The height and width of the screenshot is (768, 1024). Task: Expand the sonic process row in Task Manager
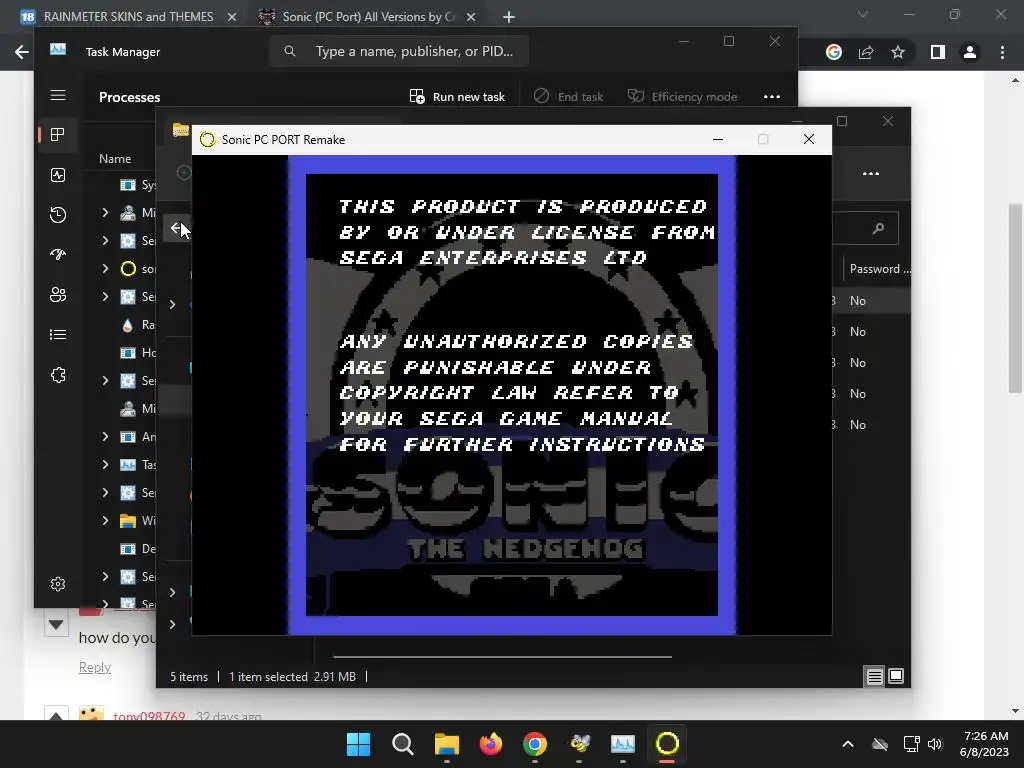(105, 268)
